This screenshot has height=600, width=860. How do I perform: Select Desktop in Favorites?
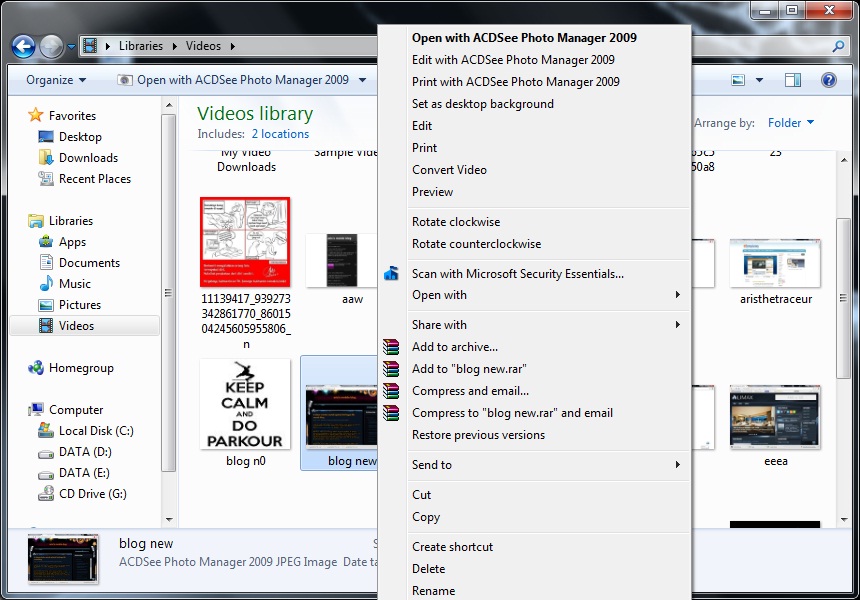tap(80, 137)
